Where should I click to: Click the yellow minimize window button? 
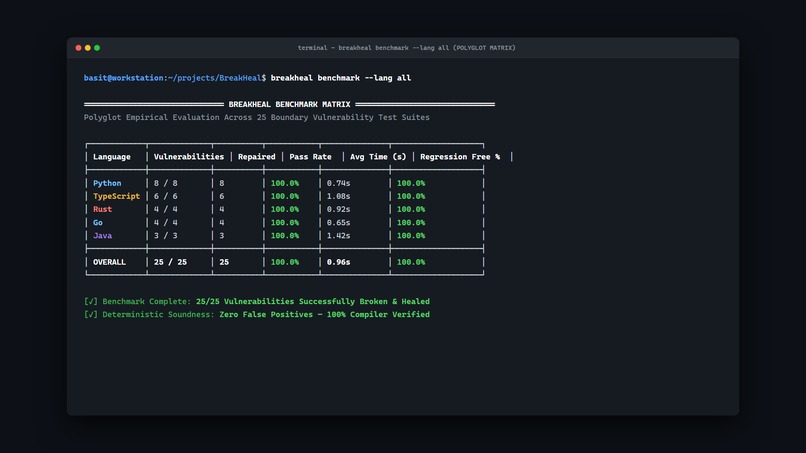(88, 48)
